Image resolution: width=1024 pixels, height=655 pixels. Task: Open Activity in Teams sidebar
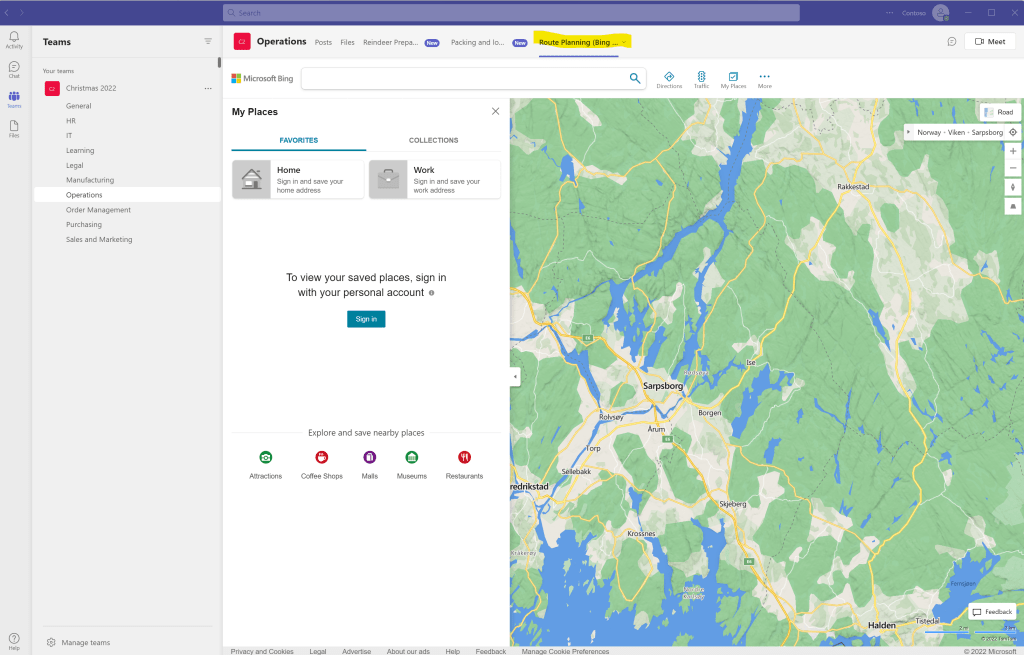(x=14, y=40)
